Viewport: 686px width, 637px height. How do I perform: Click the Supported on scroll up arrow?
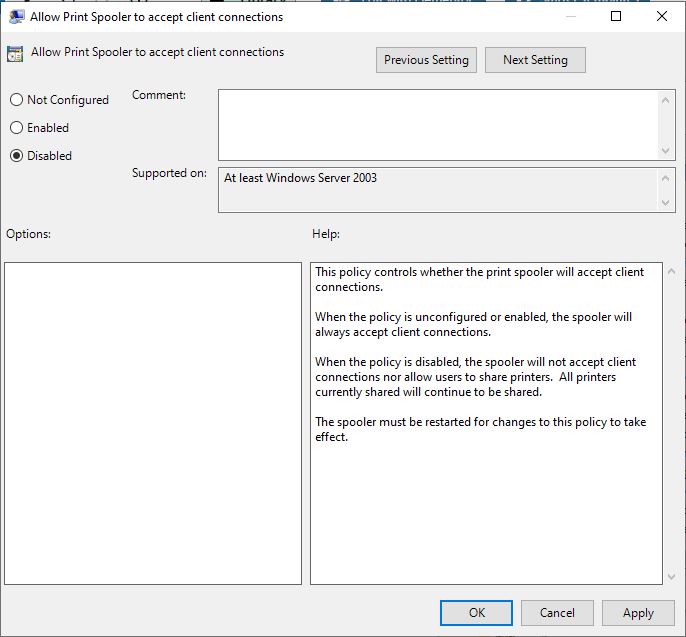(x=667, y=177)
